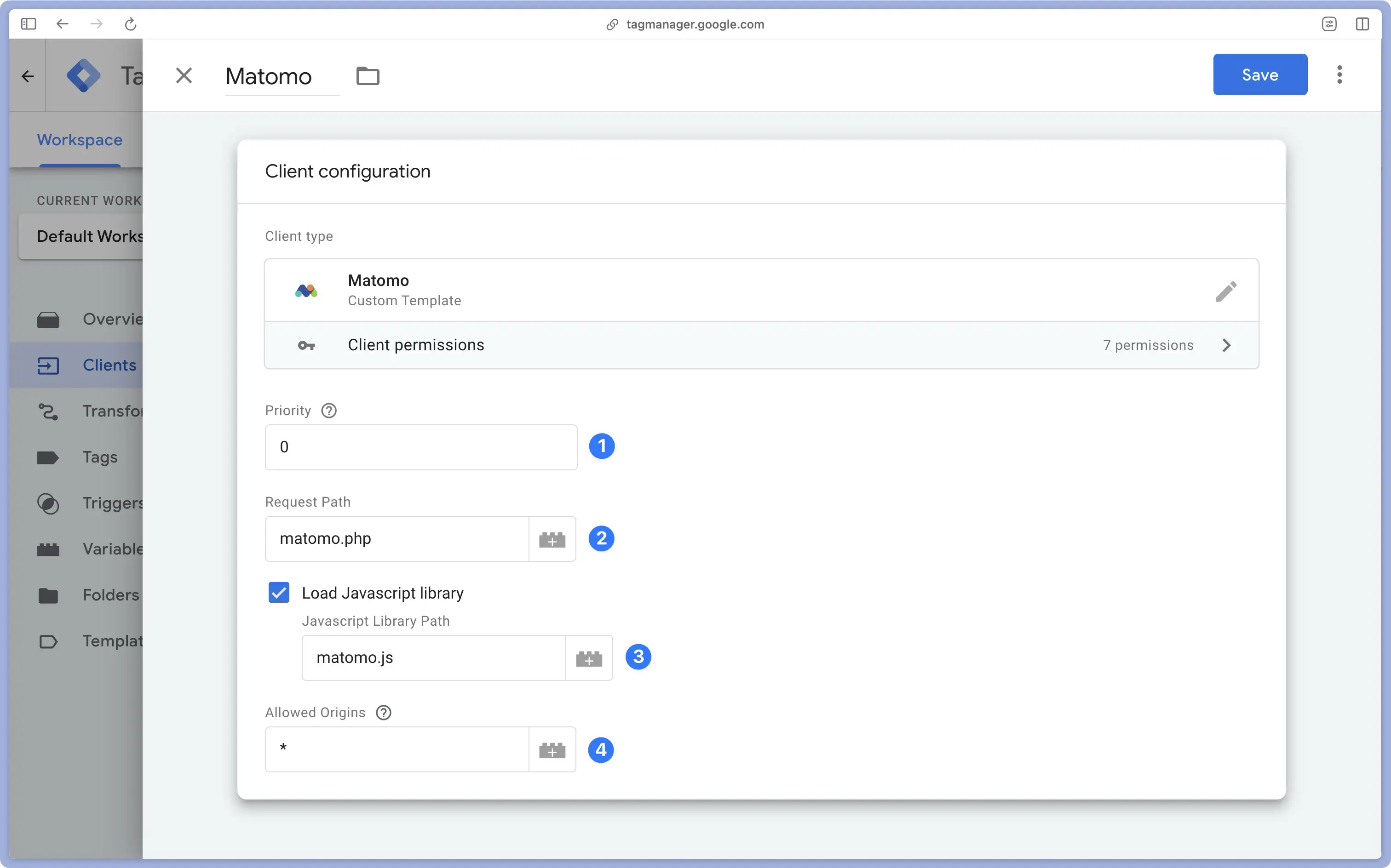Image resolution: width=1391 pixels, height=868 pixels.
Task: Click the browser sidebar toggle icon
Action: tap(28, 24)
